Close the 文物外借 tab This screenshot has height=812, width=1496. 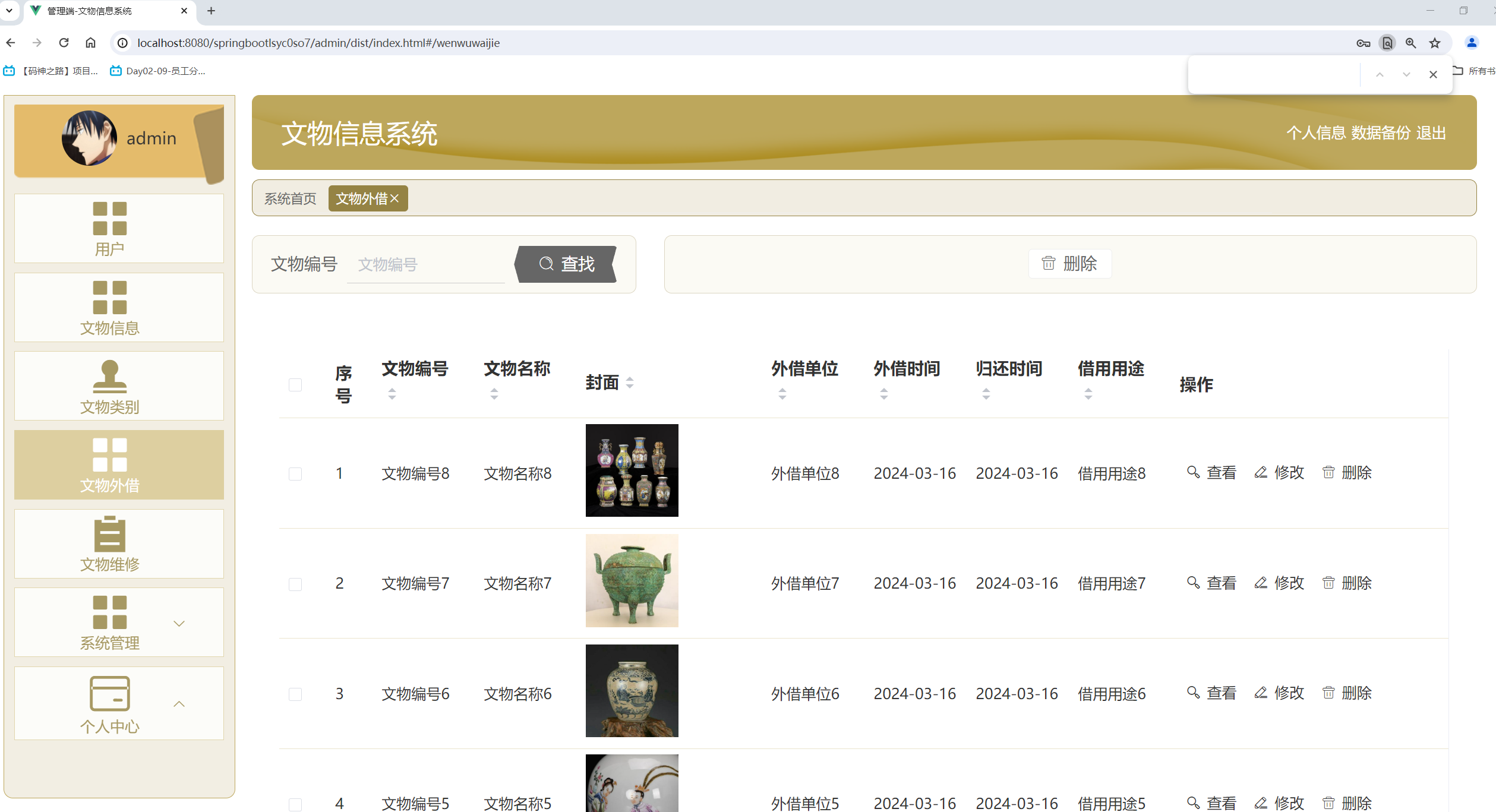394,198
